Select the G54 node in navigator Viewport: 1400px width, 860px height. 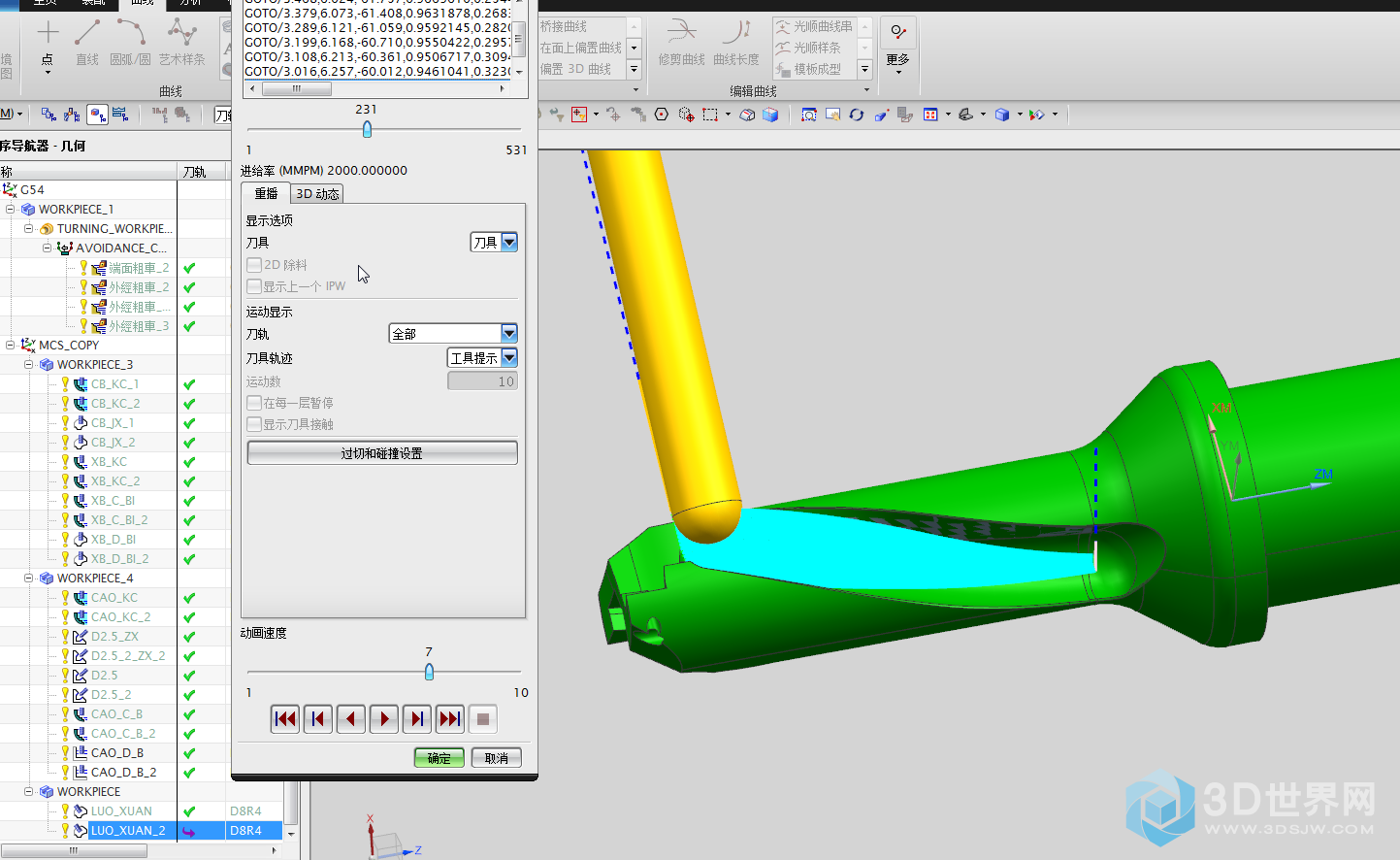pyautogui.click(x=32, y=189)
